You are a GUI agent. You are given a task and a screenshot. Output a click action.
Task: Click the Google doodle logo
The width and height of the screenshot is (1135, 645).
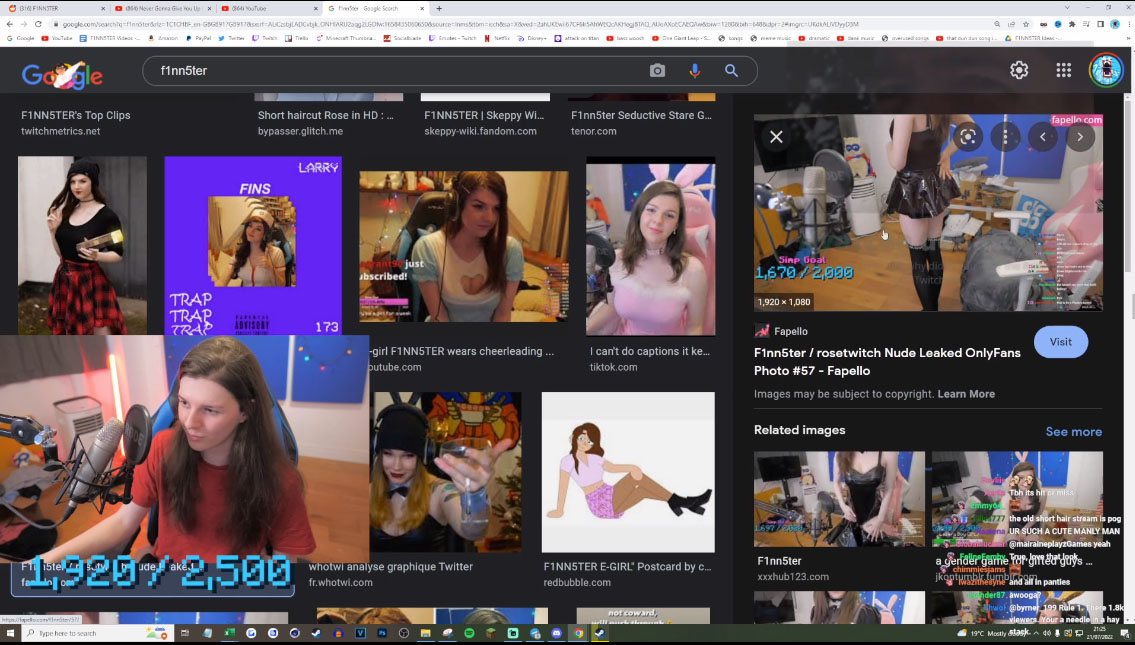click(62, 74)
